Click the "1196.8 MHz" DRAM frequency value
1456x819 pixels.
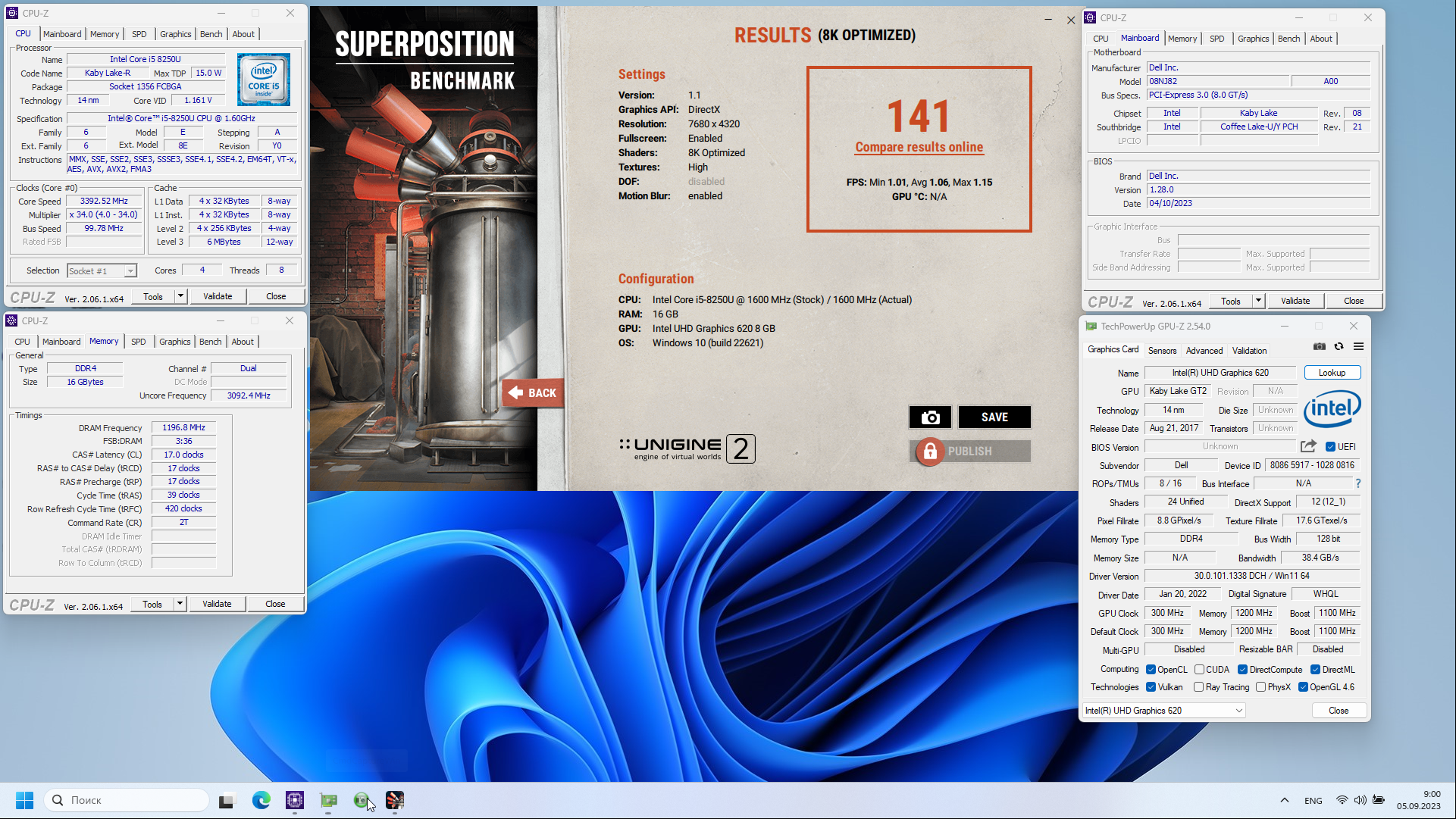pos(184,428)
